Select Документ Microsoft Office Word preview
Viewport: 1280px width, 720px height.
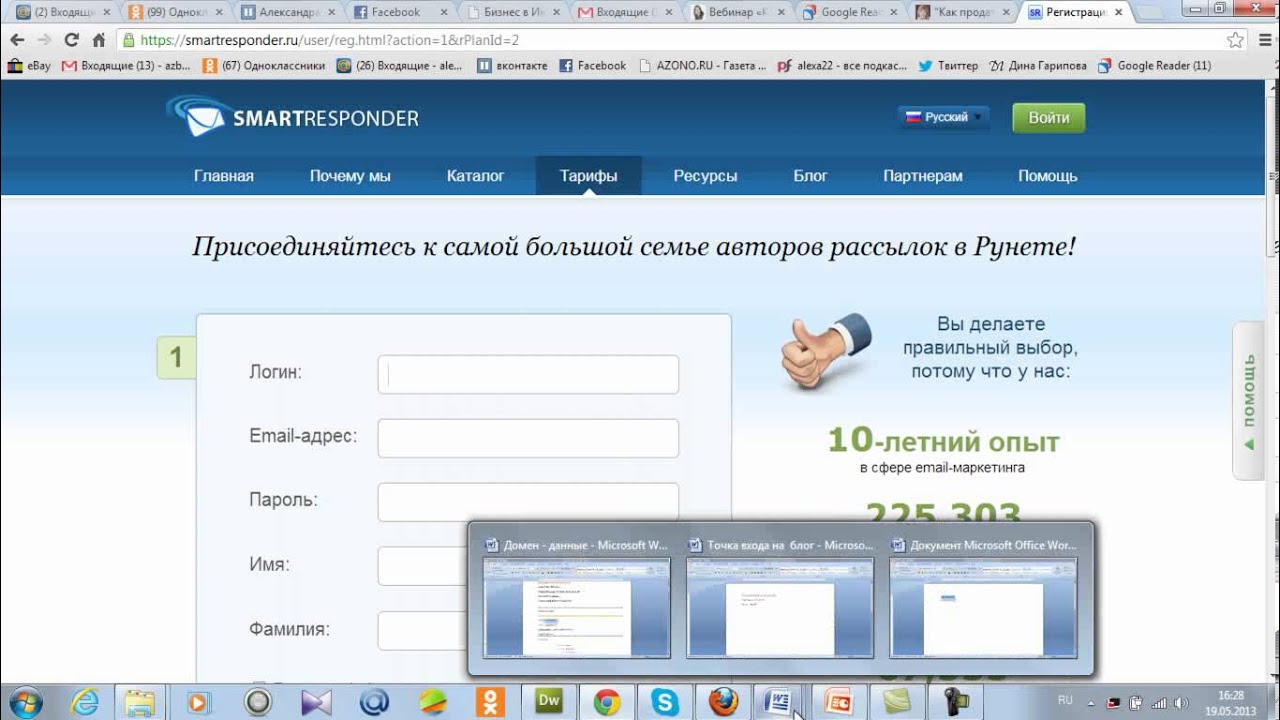pos(984,598)
